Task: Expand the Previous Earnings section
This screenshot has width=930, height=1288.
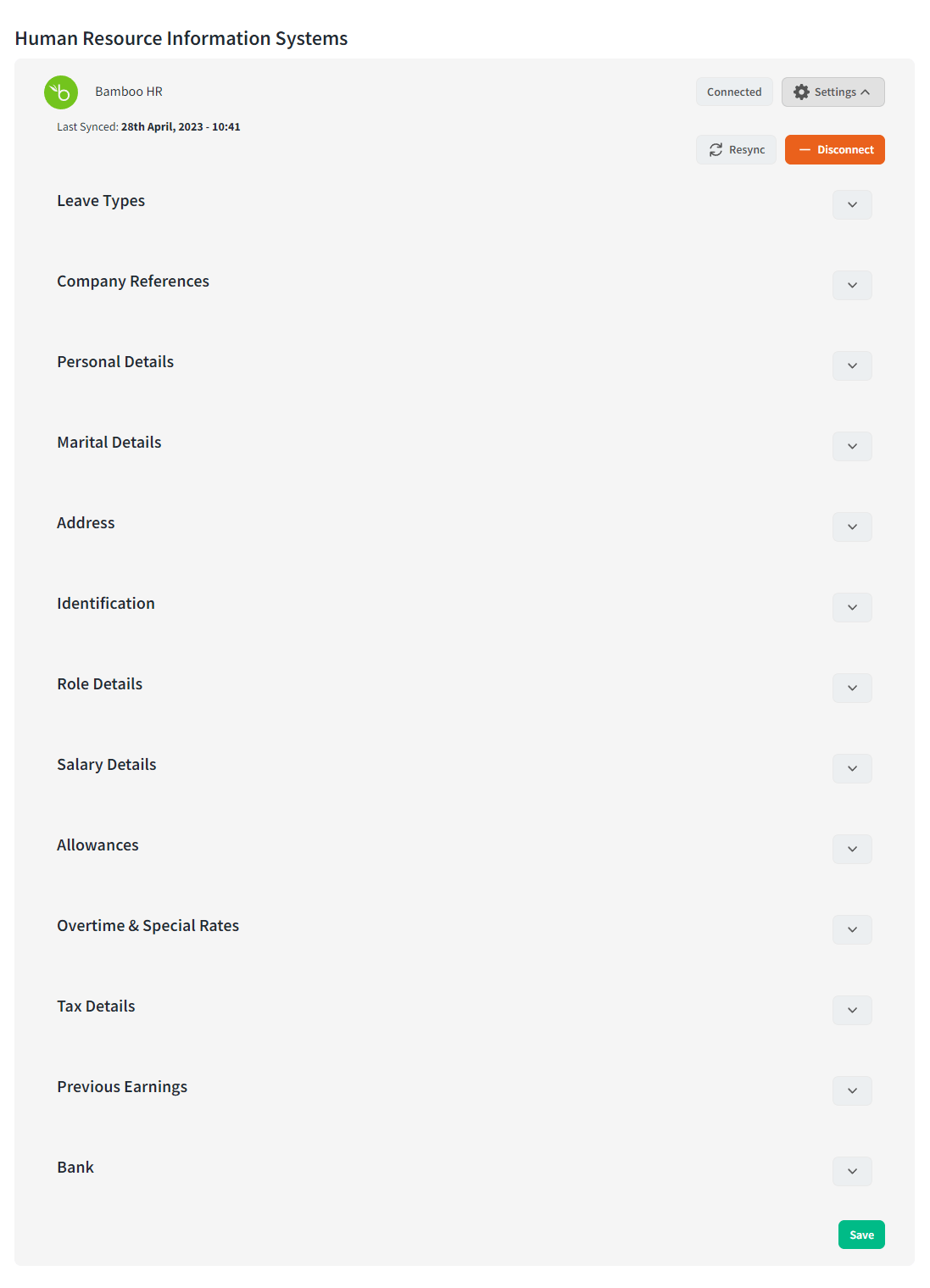Action: [851, 1090]
